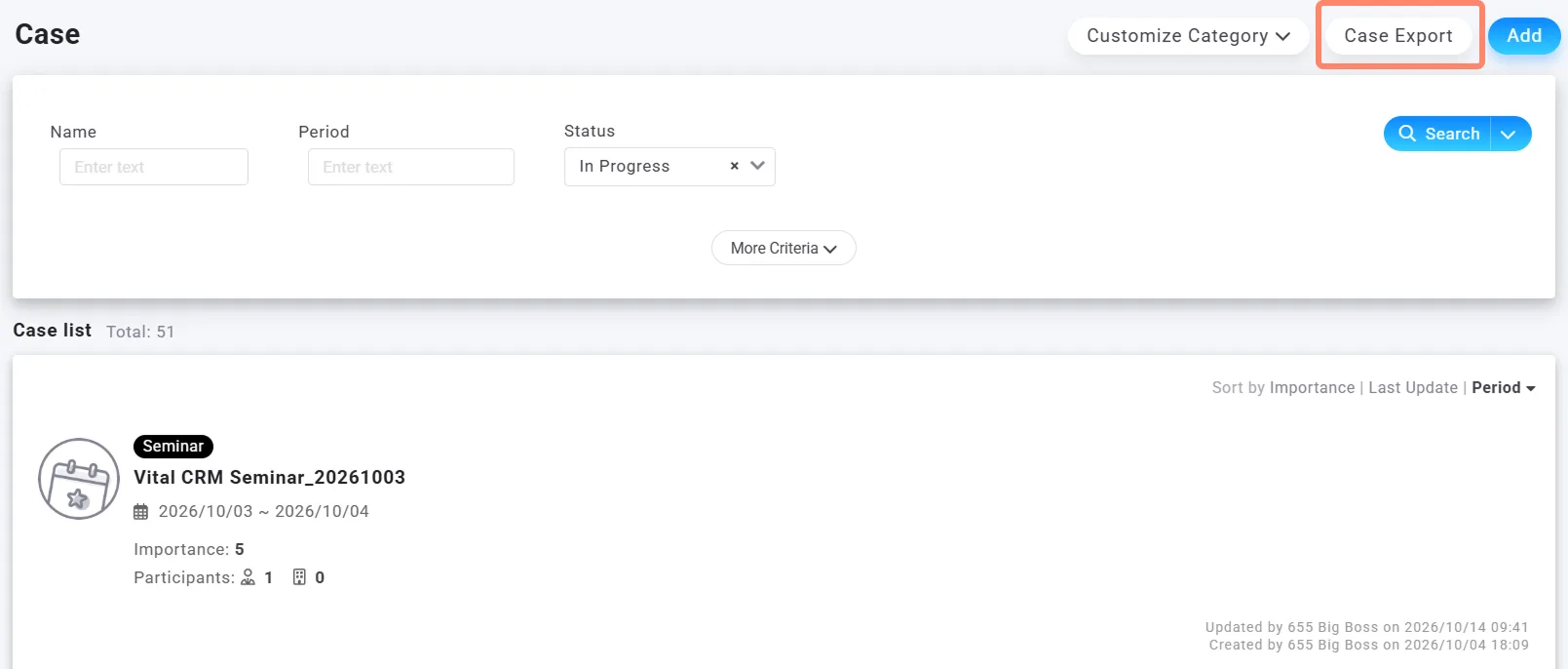Screen dimensions: 1568x669
Task: Click the seminar calendar avatar icon
Action: pyautogui.click(x=79, y=479)
